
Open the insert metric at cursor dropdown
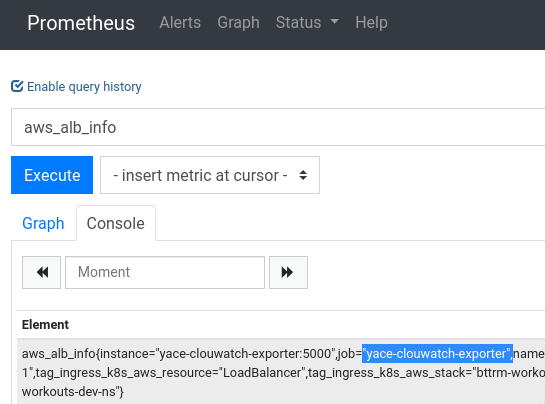(210, 175)
